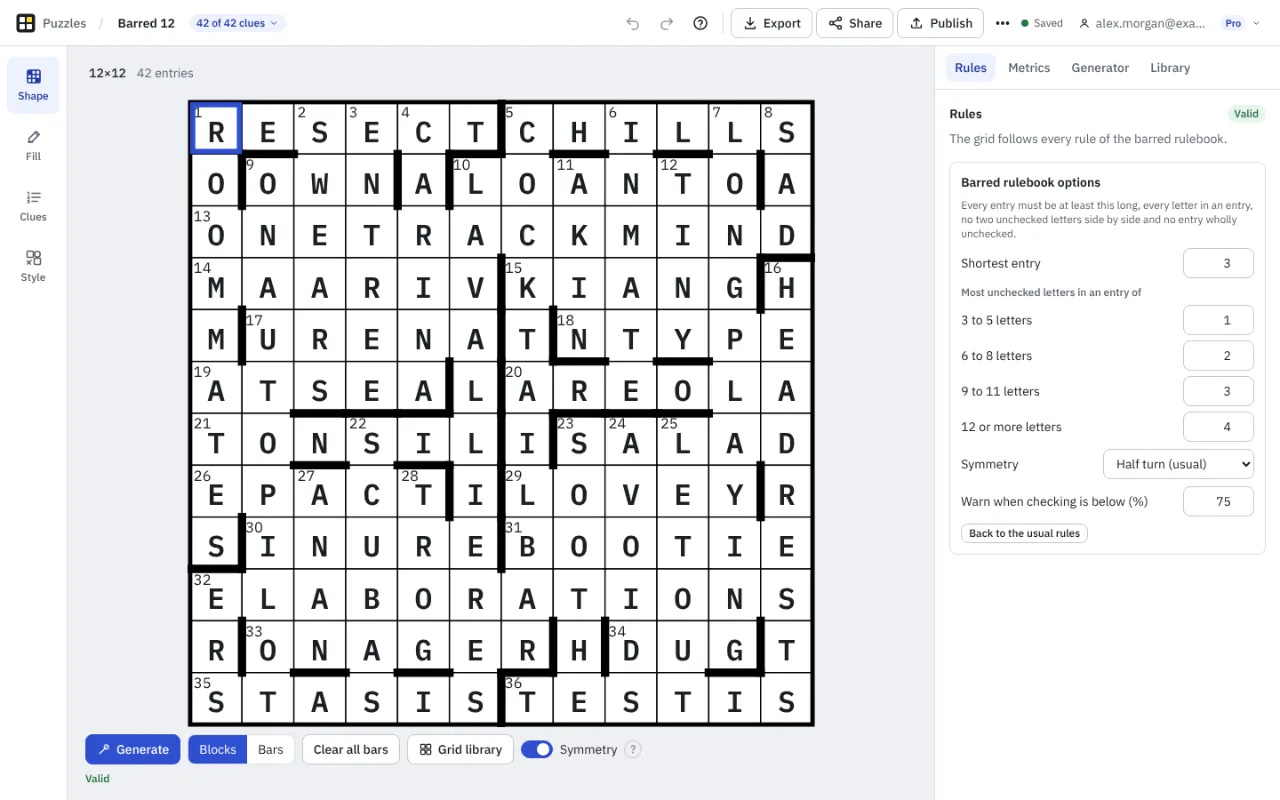
Task: Switch to the Generator tab
Action: click(x=1100, y=68)
